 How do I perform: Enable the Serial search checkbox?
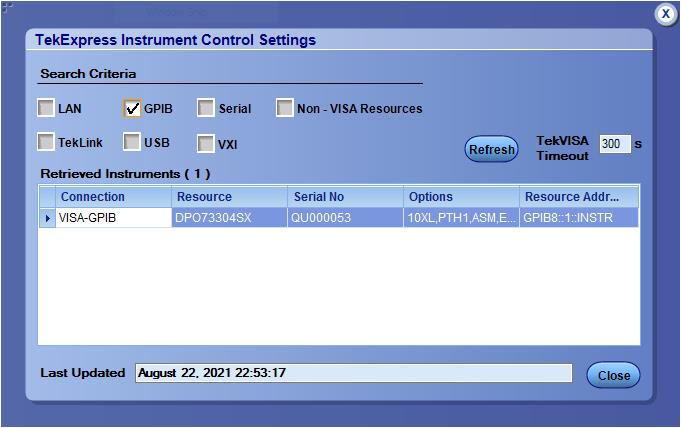coord(206,108)
